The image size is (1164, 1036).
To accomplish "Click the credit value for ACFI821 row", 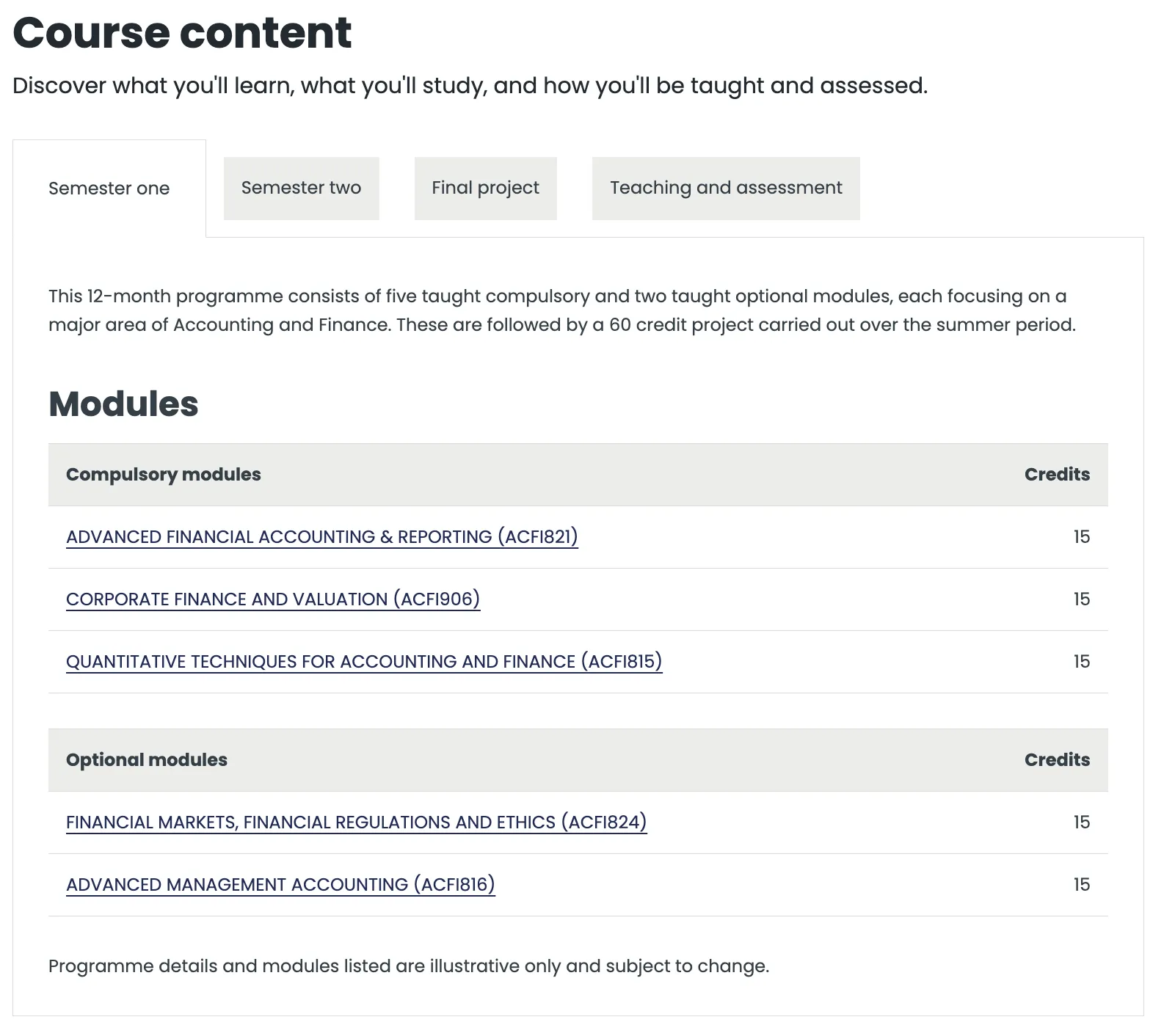I will tap(1081, 537).
